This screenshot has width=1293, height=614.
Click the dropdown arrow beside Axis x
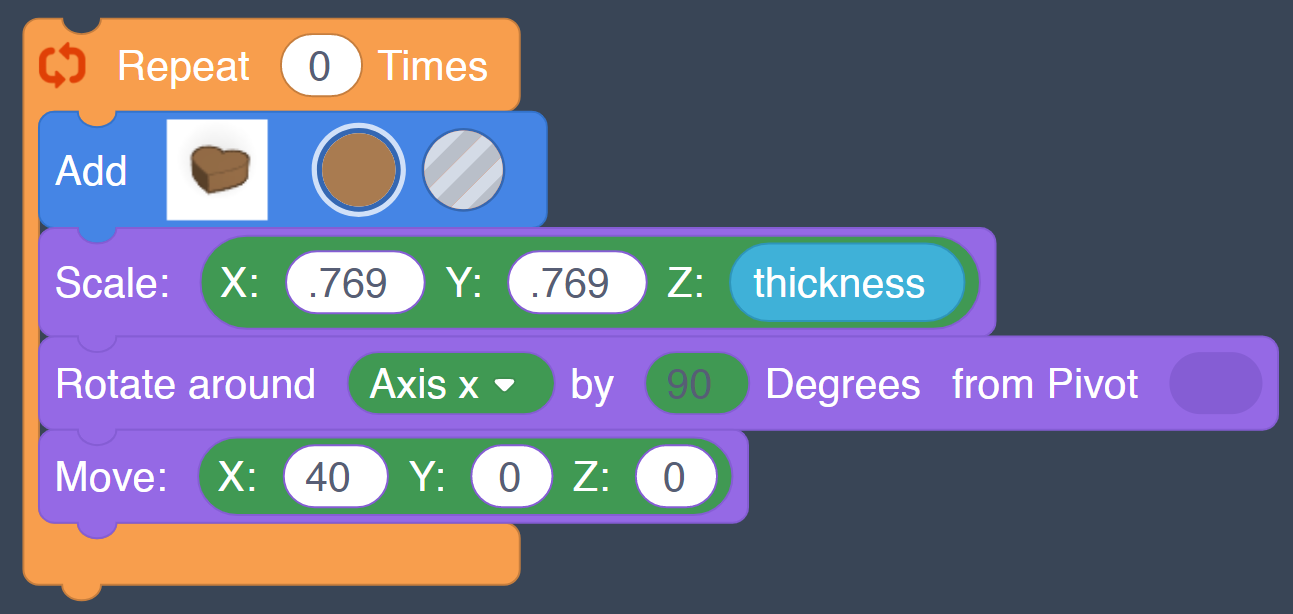point(505,385)
